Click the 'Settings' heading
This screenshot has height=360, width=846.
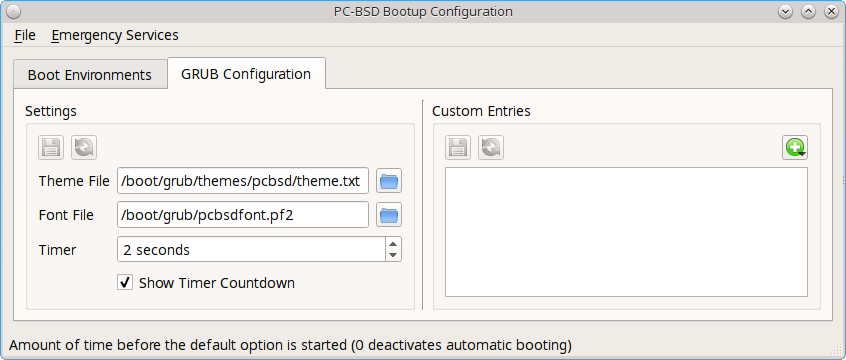51,111
